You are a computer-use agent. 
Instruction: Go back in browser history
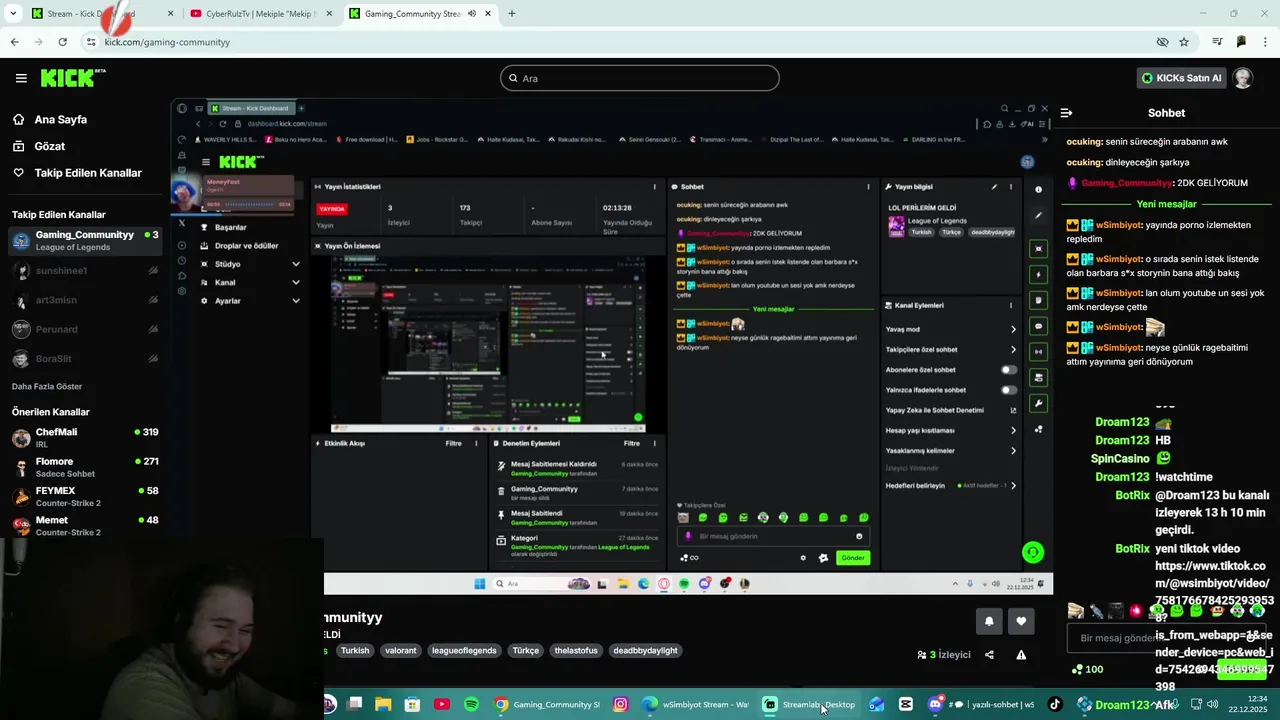(x=14, y=42)
